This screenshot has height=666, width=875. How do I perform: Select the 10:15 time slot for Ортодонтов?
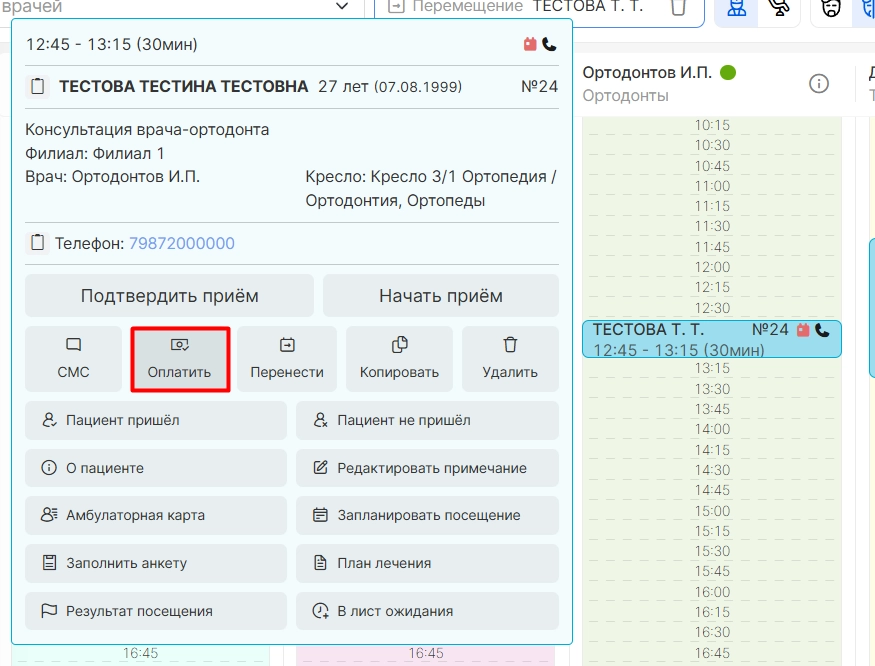click(711, 125)
